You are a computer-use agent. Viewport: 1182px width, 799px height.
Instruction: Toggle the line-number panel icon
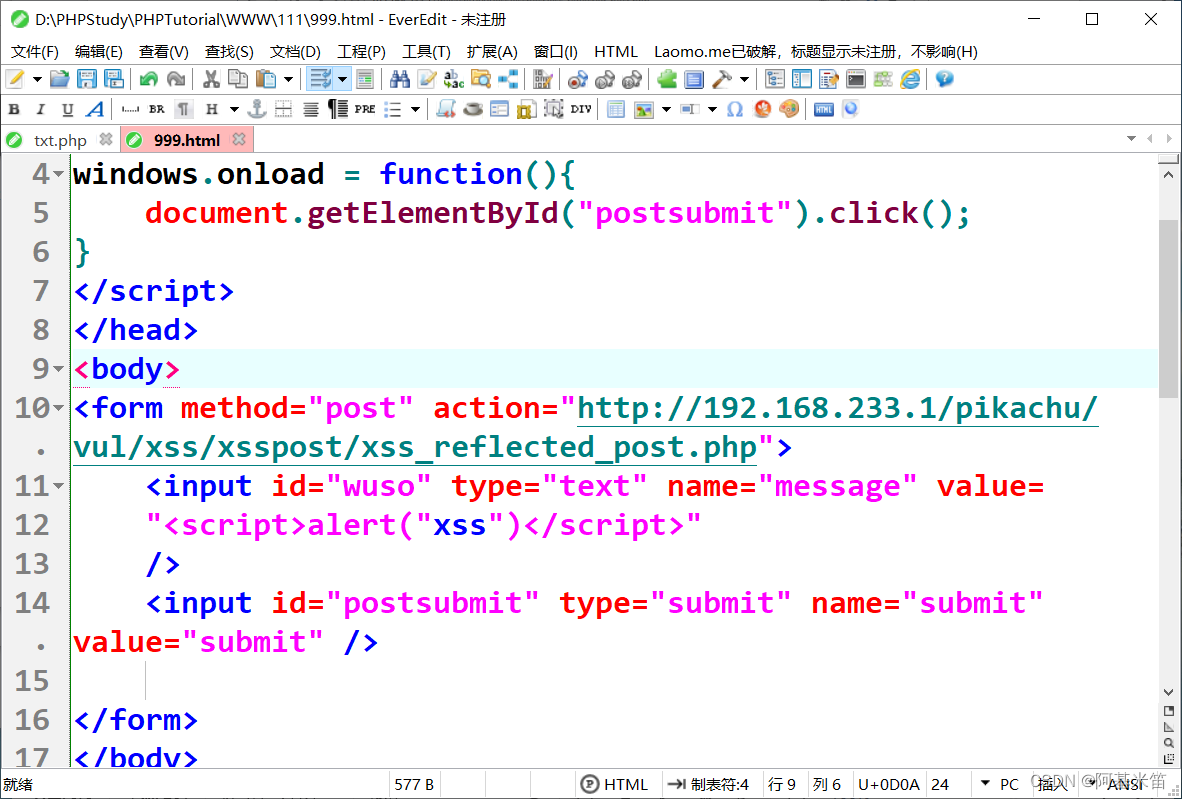tap(366, 78)
